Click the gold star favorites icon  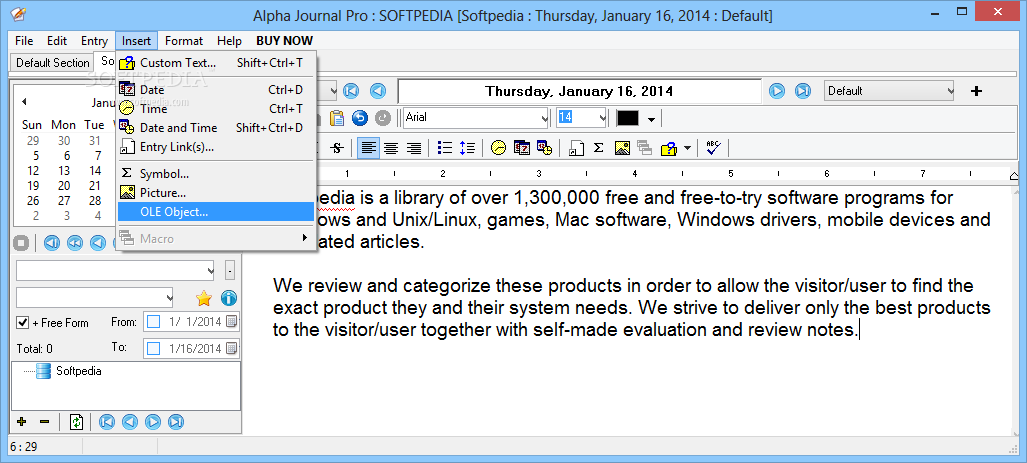click(x=204, y=298)
